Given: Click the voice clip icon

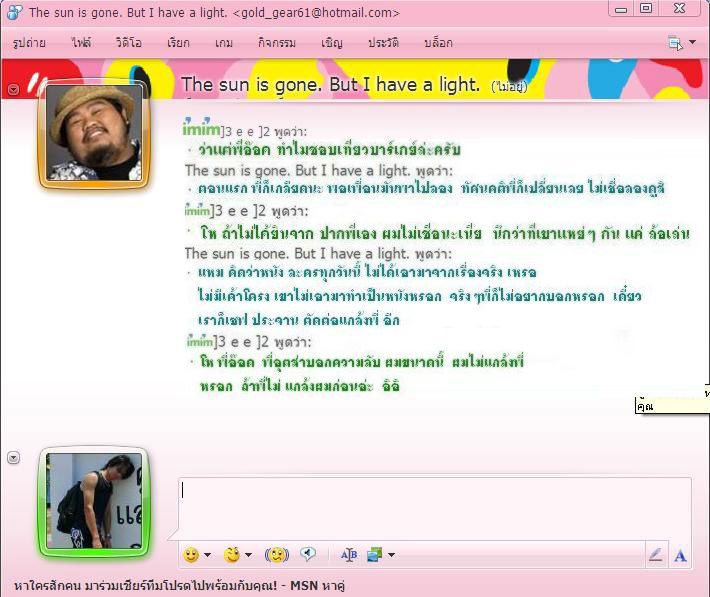Looking at the screenshot, I should (x=309, y=554).
